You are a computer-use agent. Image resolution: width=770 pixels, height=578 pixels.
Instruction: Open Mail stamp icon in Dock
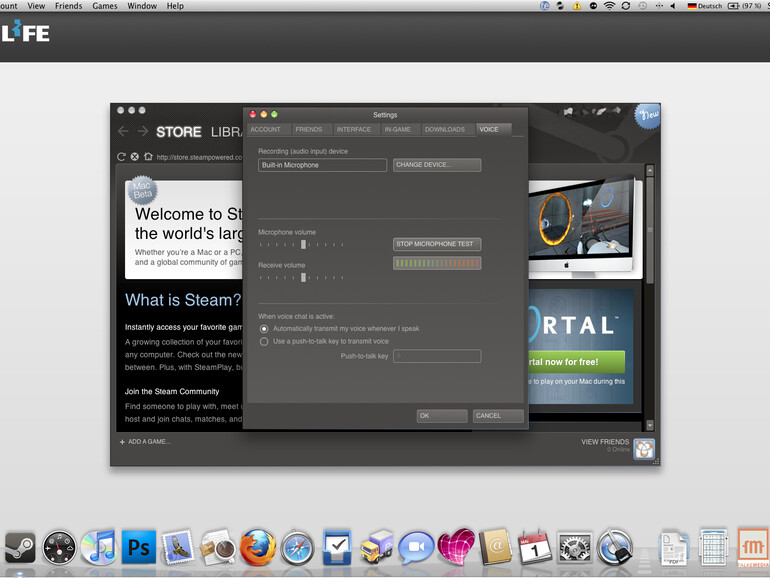click(x=178, y=547)
